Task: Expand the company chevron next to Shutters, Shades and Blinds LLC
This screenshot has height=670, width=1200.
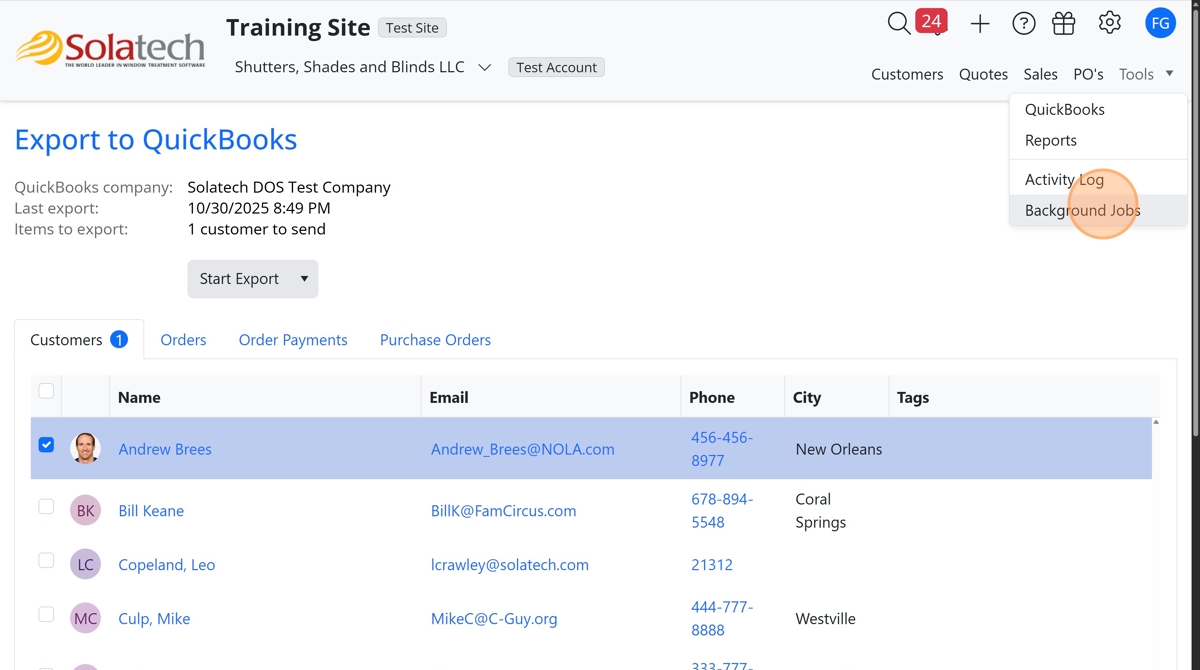Action: pos(485,68)
